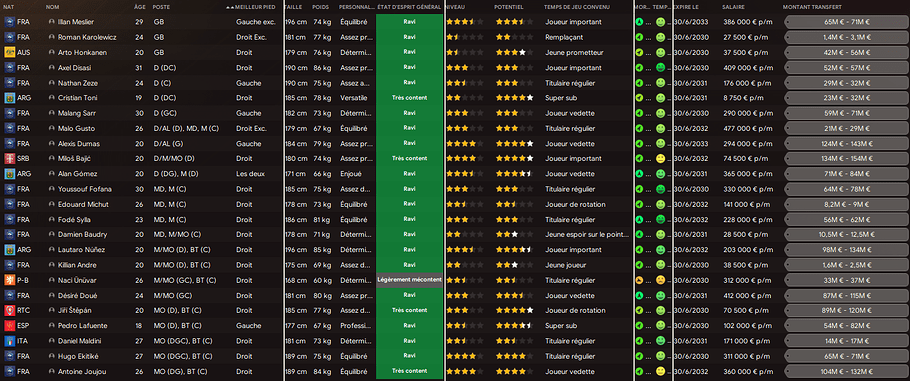Click the neutral yellow face icon for Miloš Bajić

tap(660, 159)
